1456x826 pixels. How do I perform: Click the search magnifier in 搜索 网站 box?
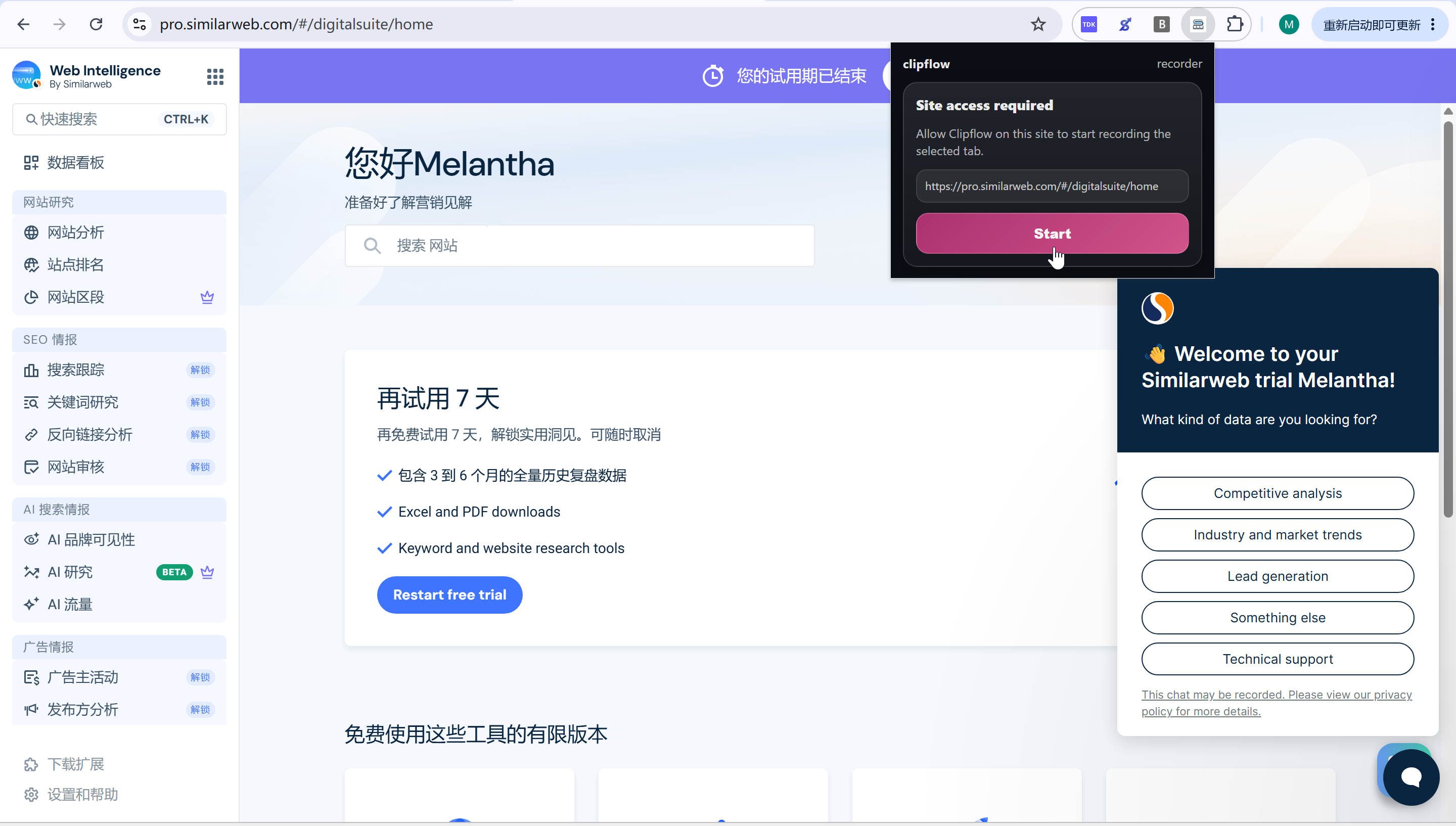coord(372,246)
